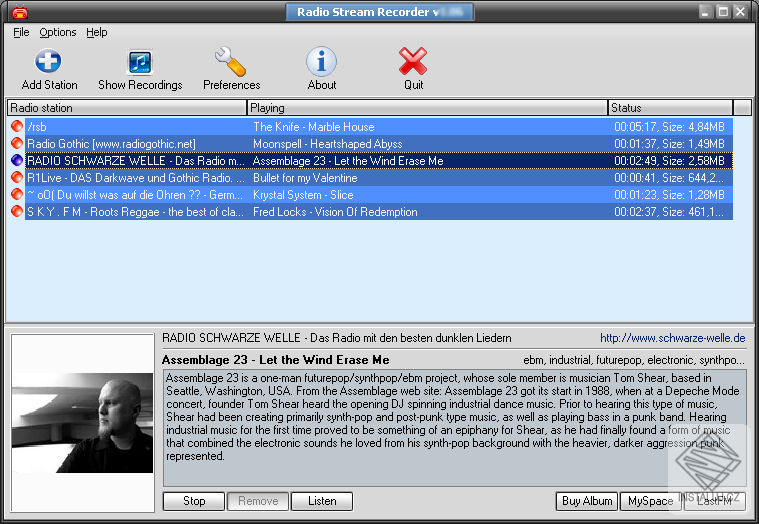Screen dimensions: 759x524
Task: Click the 00:01:23, Size: 1,28MB status cell
Action: tap(669, 195)
